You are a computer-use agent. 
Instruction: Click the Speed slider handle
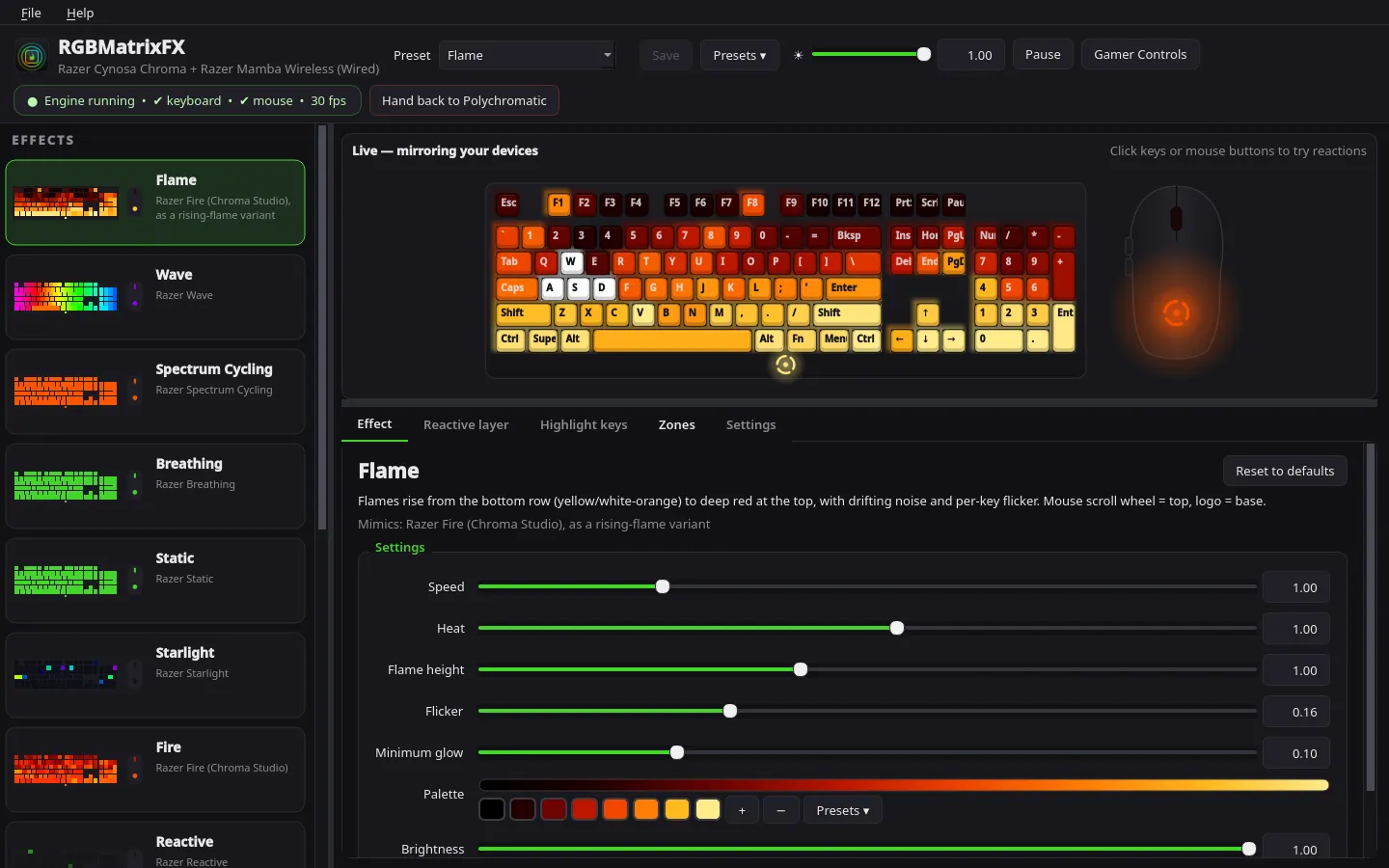pyautogui.click(x=663, y=586)
